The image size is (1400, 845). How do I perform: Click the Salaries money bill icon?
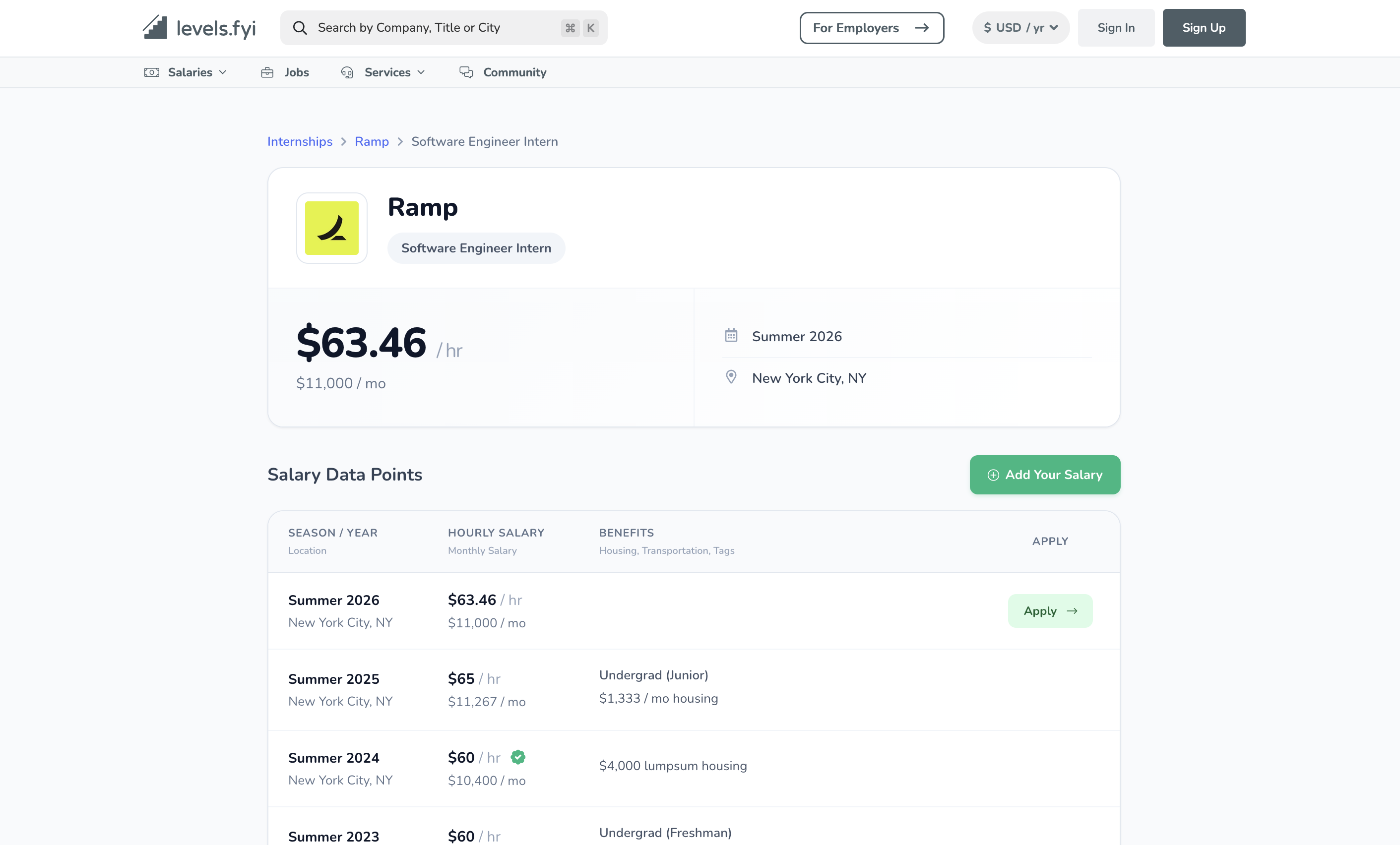(x=152, y=73)
